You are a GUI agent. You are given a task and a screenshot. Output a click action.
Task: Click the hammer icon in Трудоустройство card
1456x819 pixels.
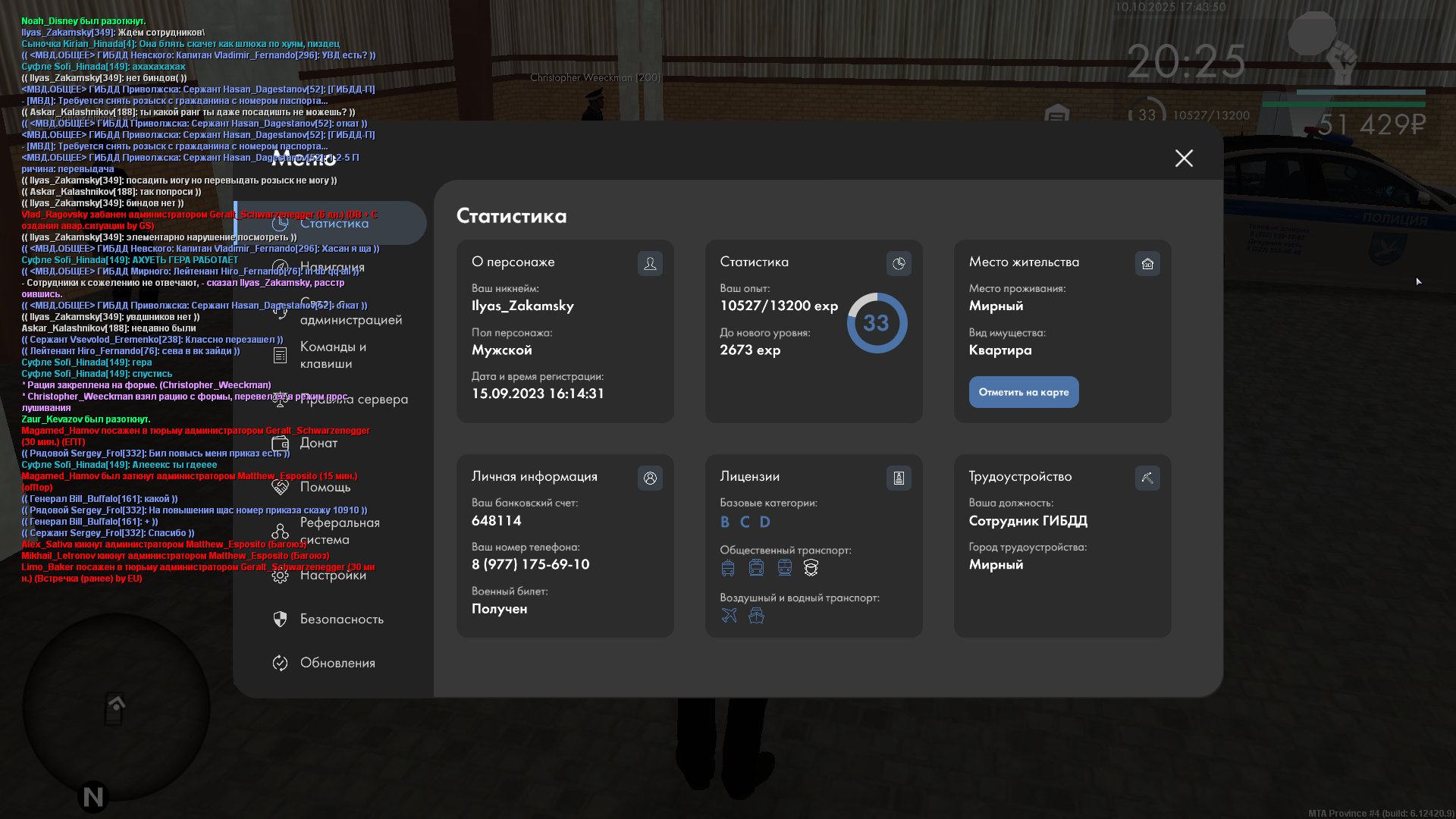pos(1147,478)
